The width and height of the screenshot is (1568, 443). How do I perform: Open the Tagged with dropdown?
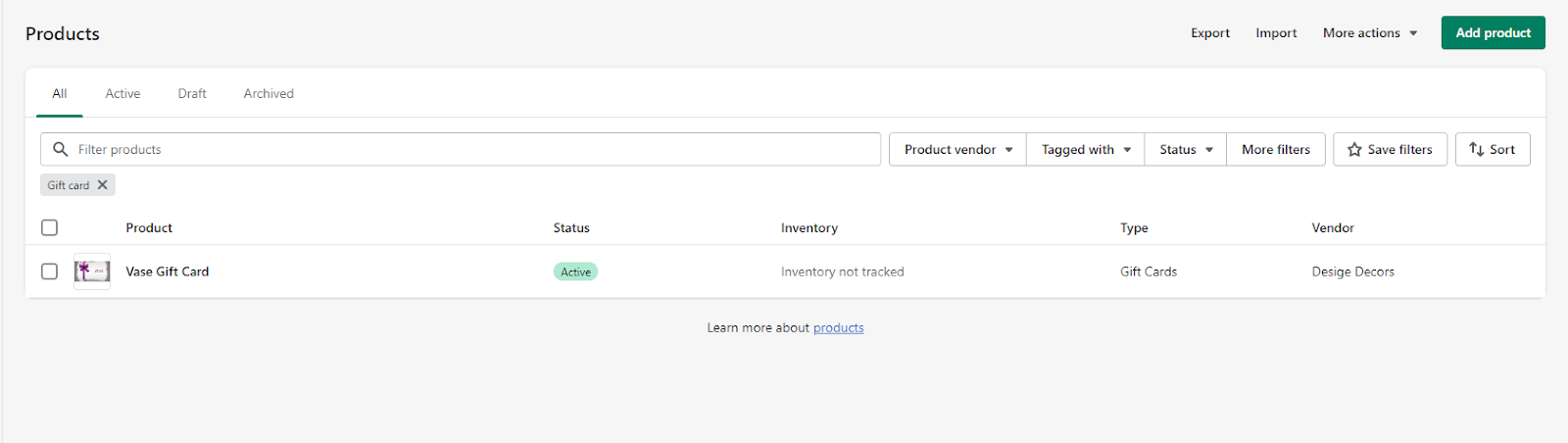pos(1085,149)
